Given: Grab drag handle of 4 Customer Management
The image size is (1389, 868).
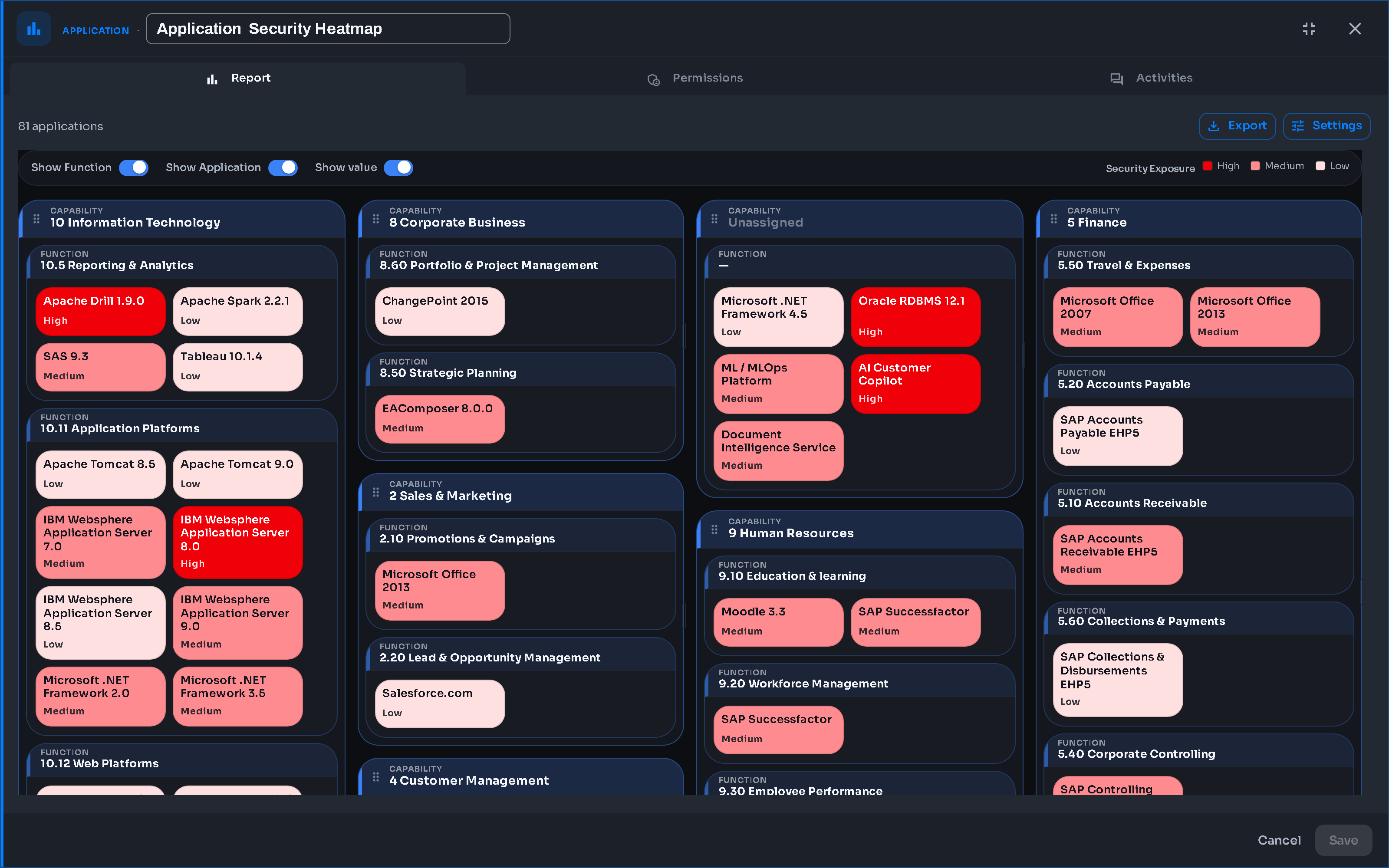Looking at the screenshot, I should point(375,777).
